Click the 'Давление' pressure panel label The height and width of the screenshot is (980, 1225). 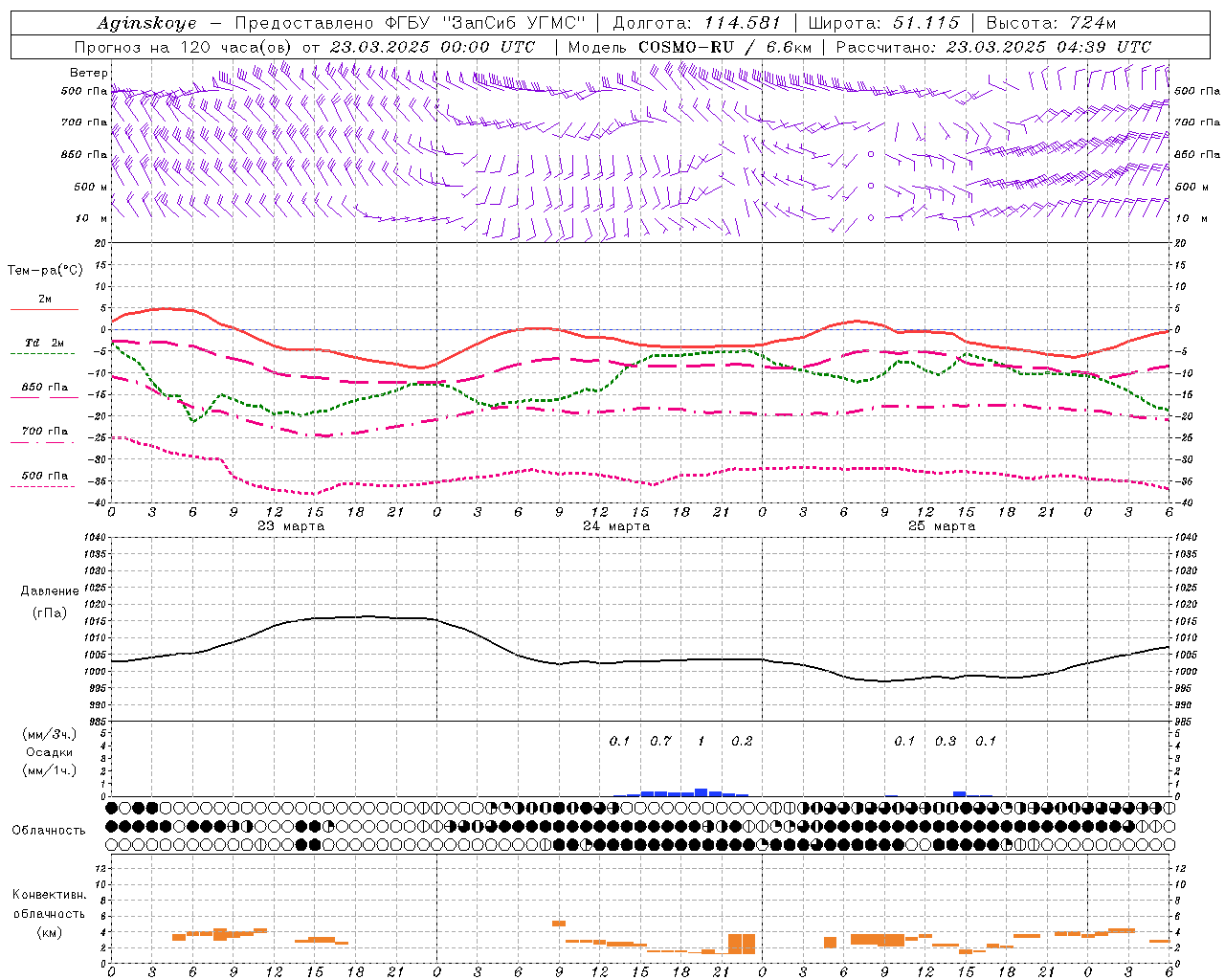(x=50, y=591)
